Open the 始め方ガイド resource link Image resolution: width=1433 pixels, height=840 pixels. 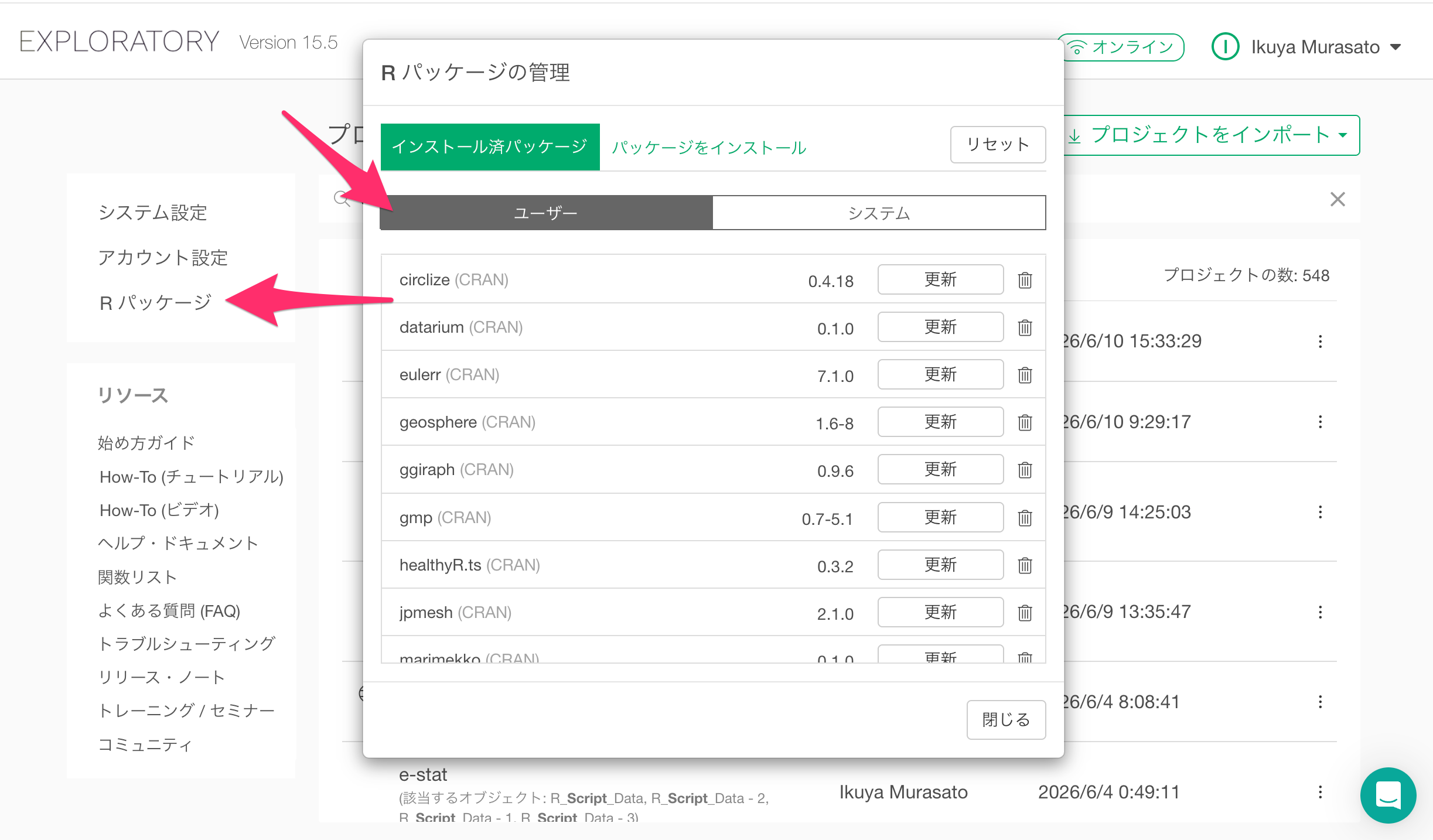(x=146, y=443)
